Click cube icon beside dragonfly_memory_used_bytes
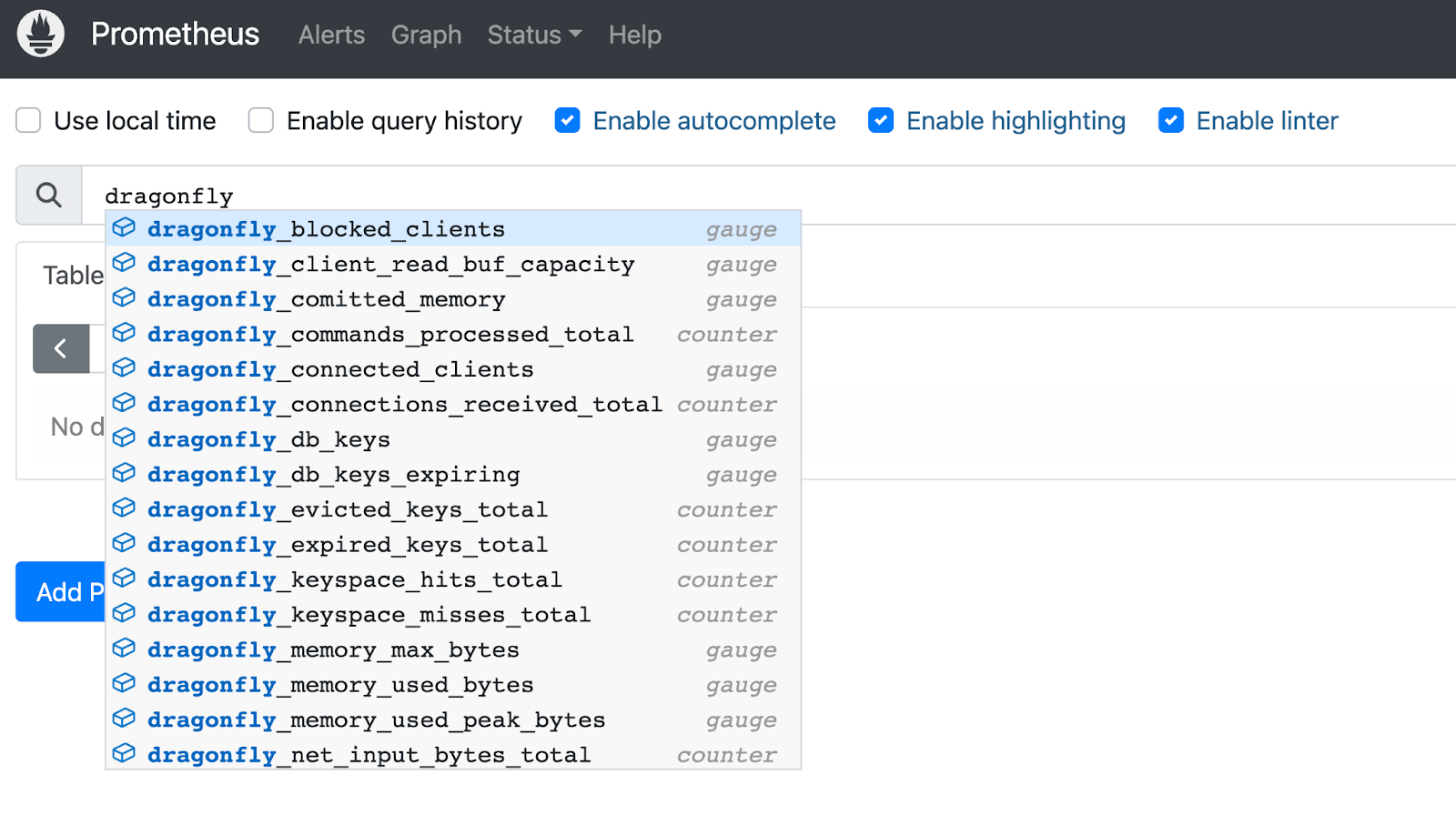Viewport: 1456px width, 815px height. 124,683
